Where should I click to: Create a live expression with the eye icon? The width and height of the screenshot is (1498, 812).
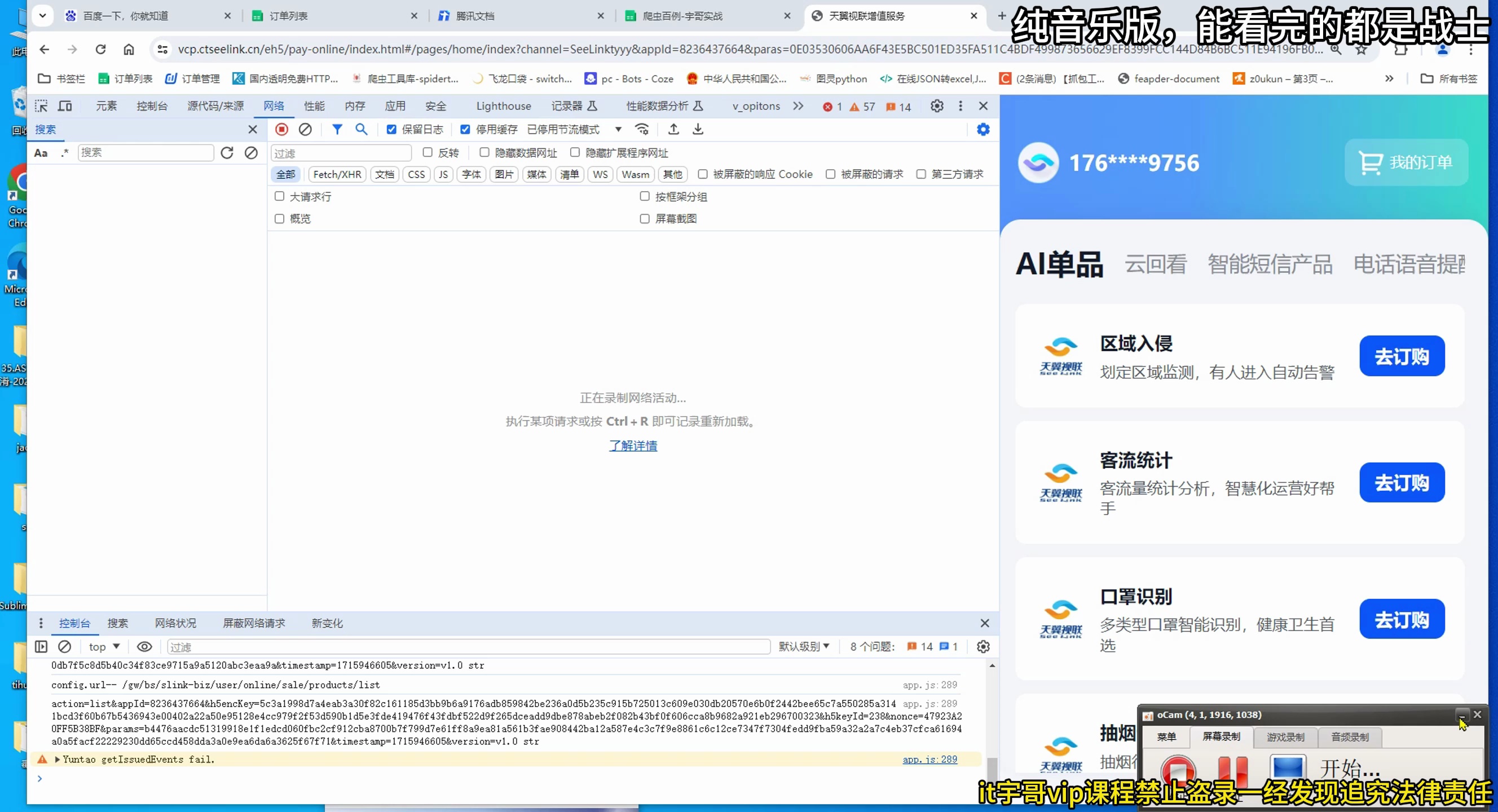coord(144,646)
